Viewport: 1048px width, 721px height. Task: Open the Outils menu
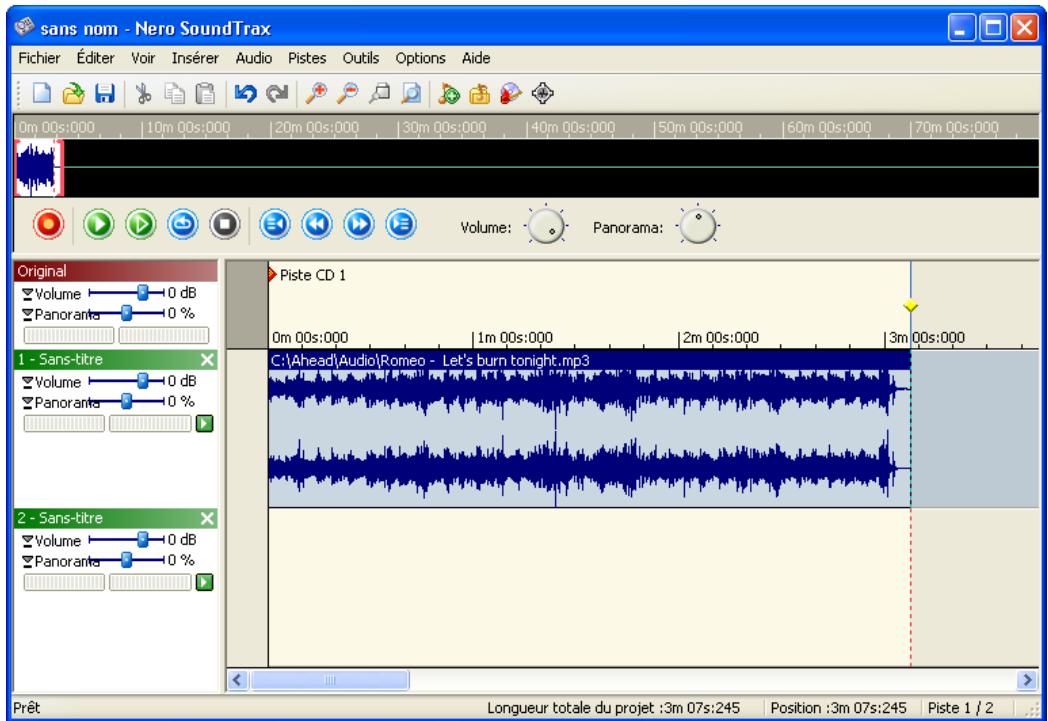tap(361, 58)
